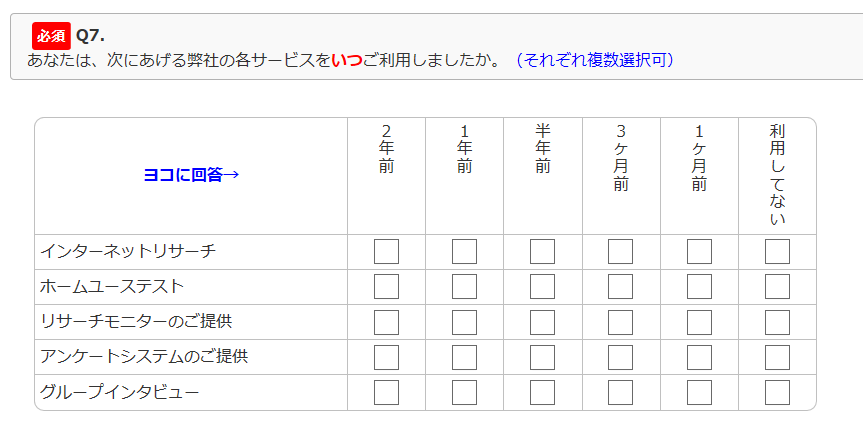Tick ホームユーステスト 3ヶ月前 checkbox

click(620, 287)
